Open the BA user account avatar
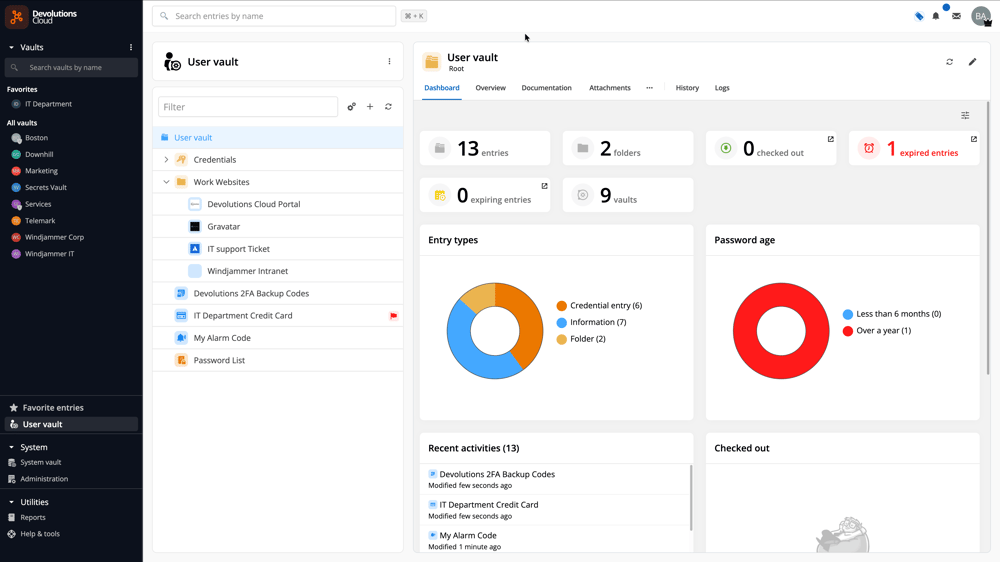Screen dimensions: 1000x562 (x=981, y=16)
